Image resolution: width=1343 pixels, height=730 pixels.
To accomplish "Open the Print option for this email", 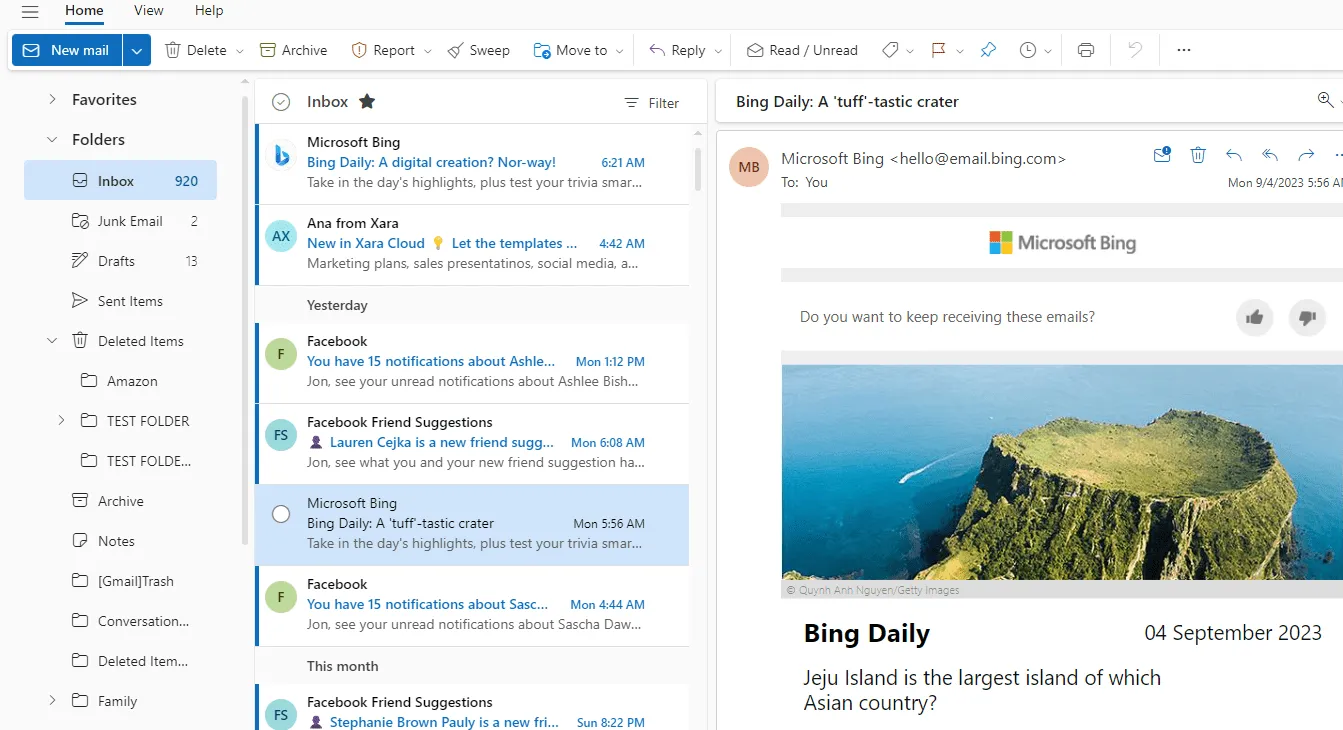I will tap(1085, 49).
